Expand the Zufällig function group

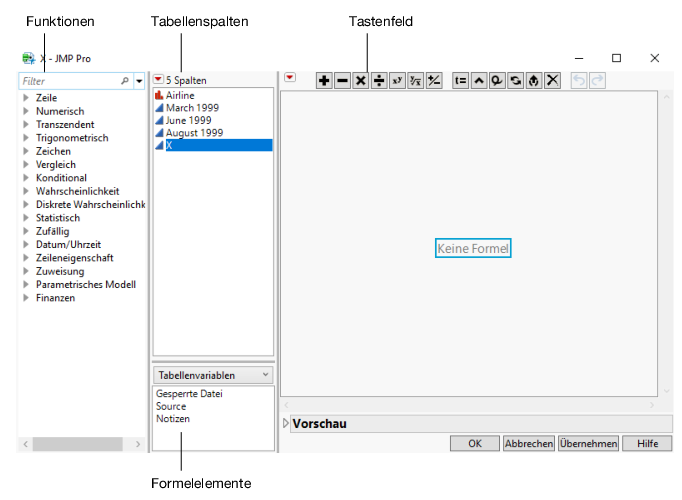26,231
